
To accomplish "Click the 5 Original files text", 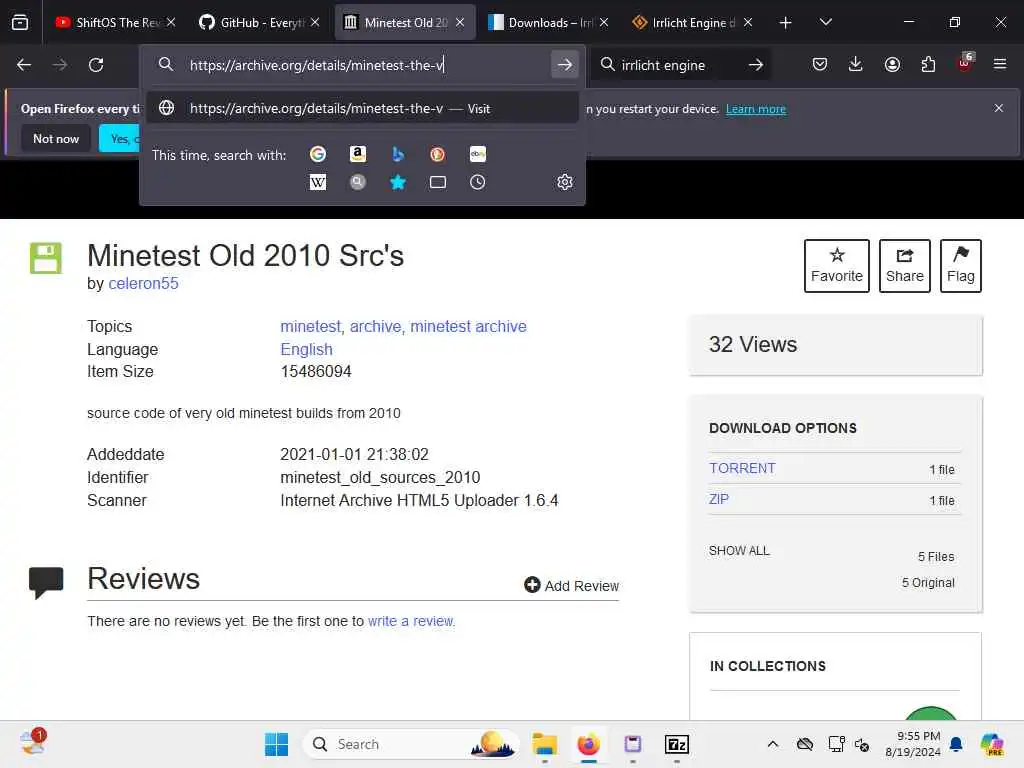I will [928, 583].
